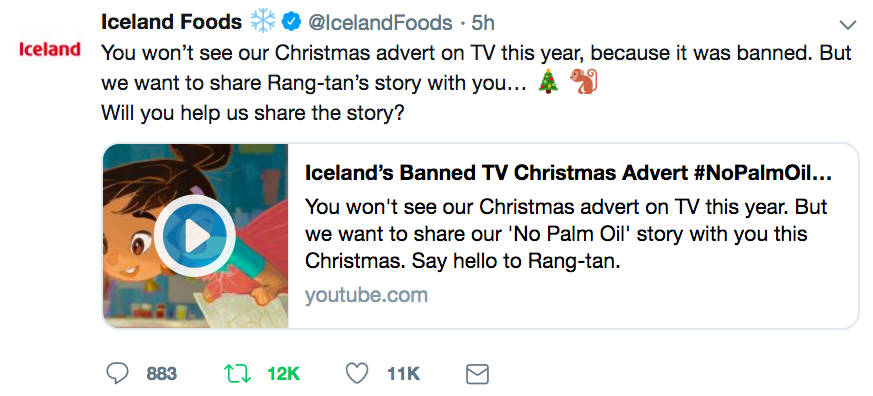Screen dimensions: 873x396
Task: Open tweet options chevron menu
Action: 848,25
